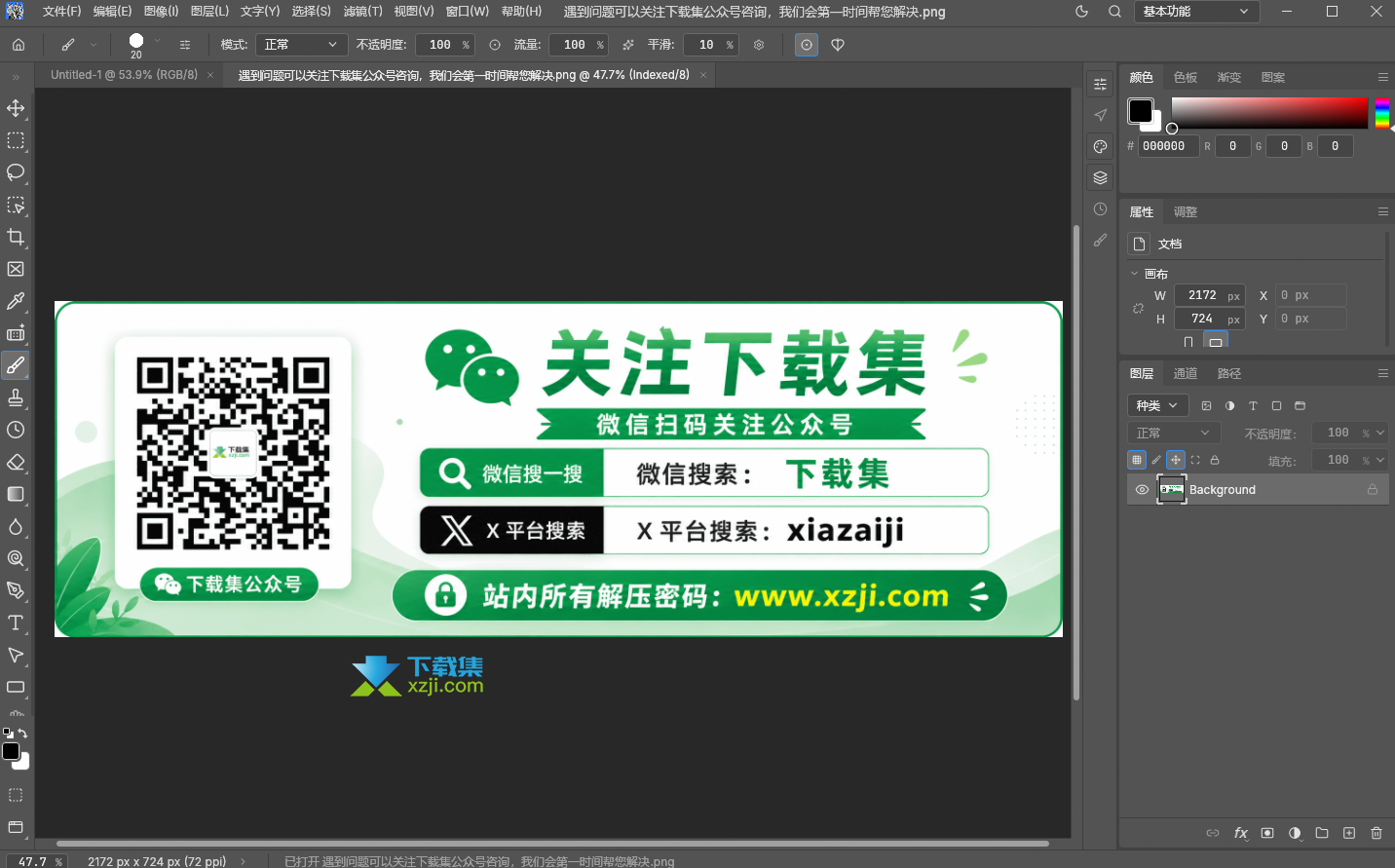Select the Eyedropper tool
The width and height of the screenshot is (1395, 868).
coord(16,301)
